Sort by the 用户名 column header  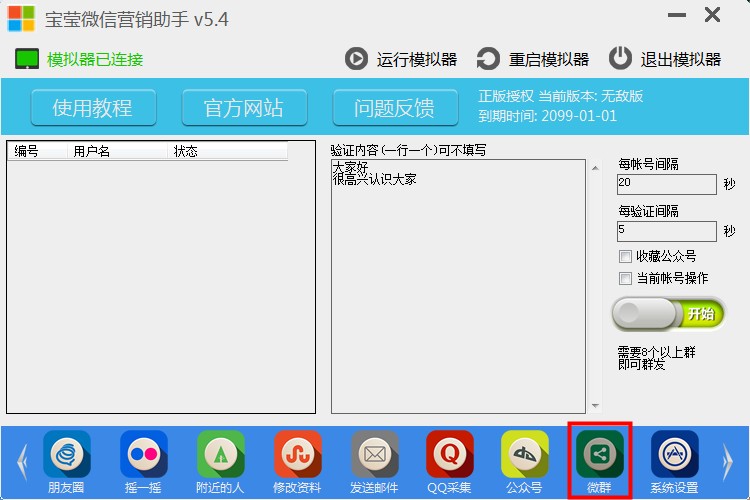click(117, 151)
